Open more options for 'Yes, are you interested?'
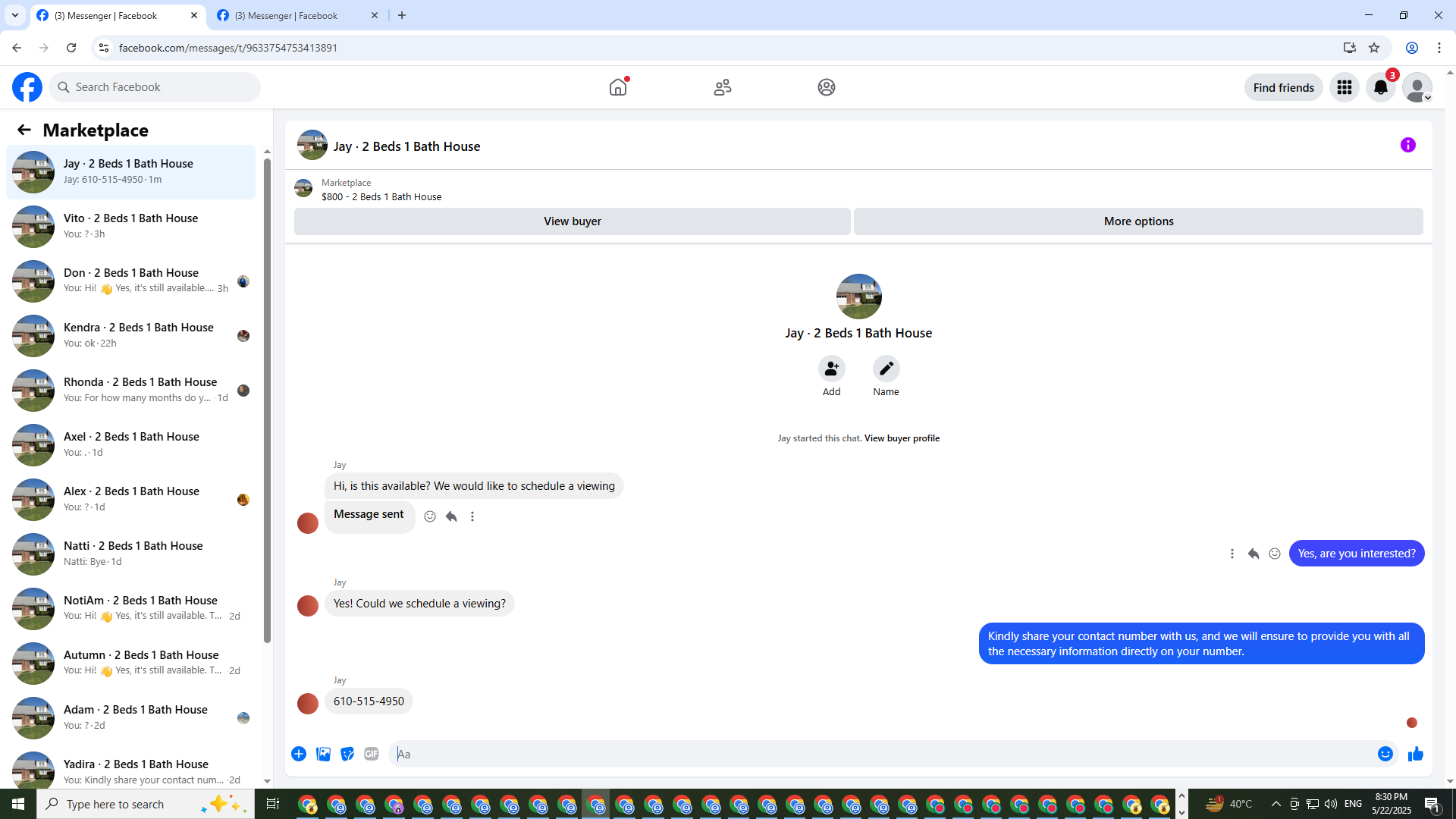Image resolution: width=1456 pixels, height=819 pixels. click(1232, 554)
